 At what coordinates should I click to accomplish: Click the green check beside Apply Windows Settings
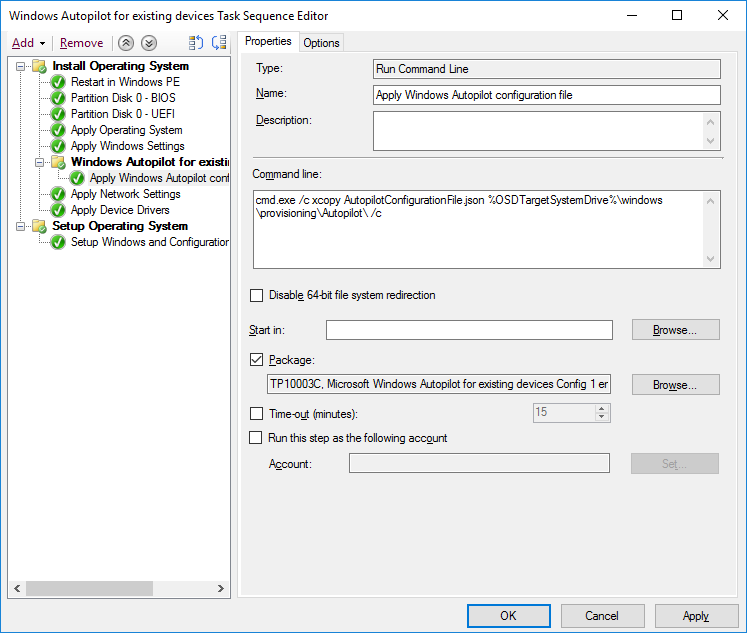click(58, 146)
